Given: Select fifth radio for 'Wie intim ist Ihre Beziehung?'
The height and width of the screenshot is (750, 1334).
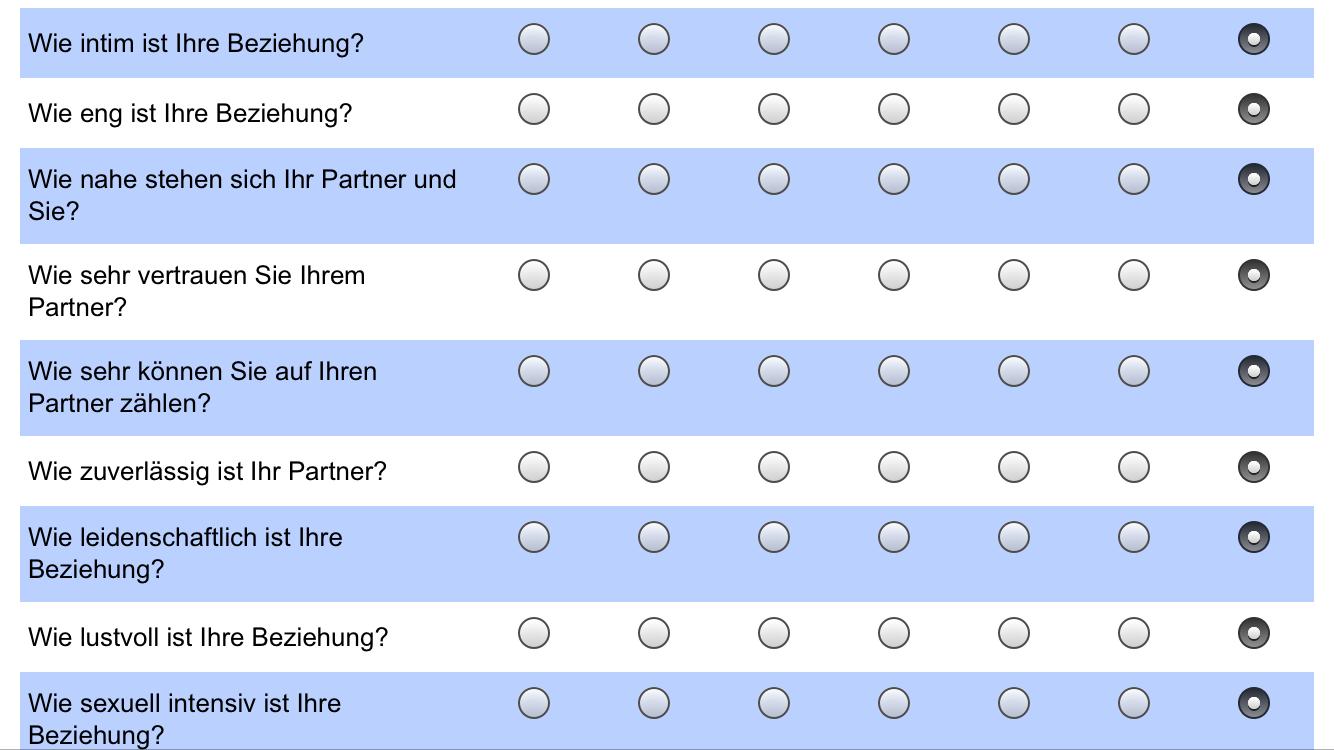Looking at the screenshot, I should 1014,39.
